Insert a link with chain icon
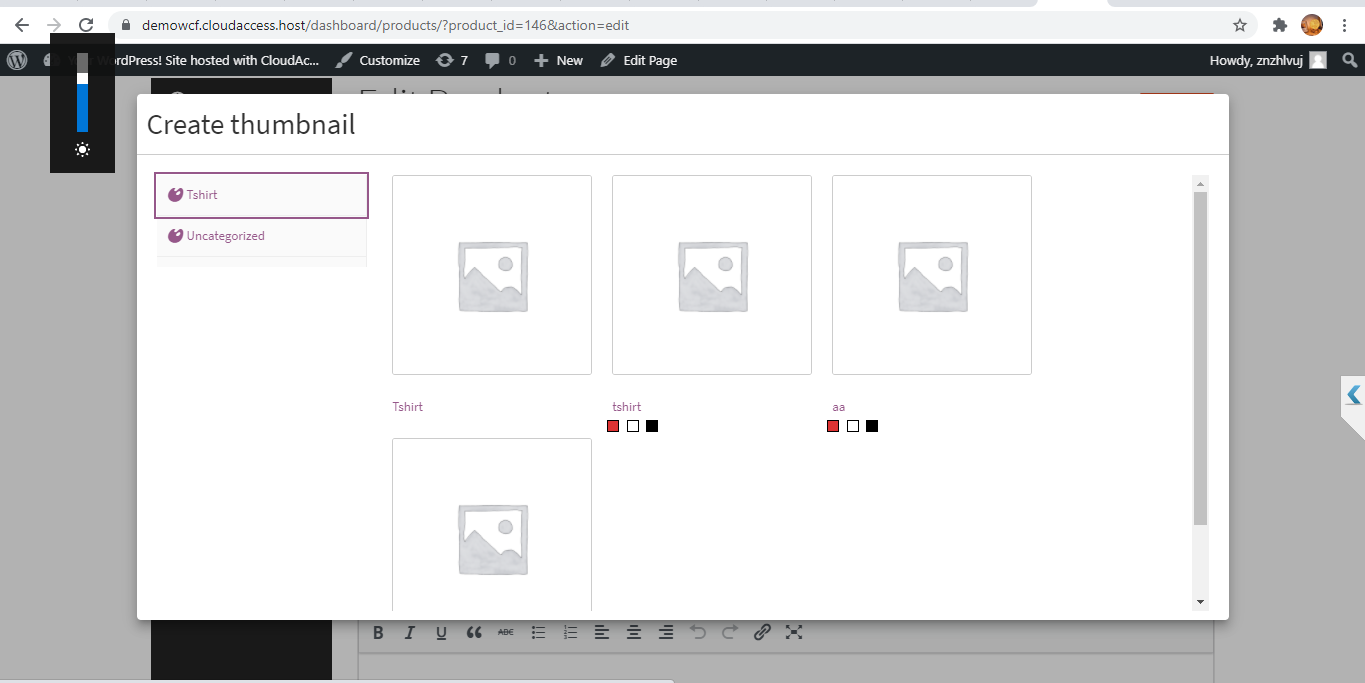The height and width of the screenshot is (683, 1365). [762, 632]
